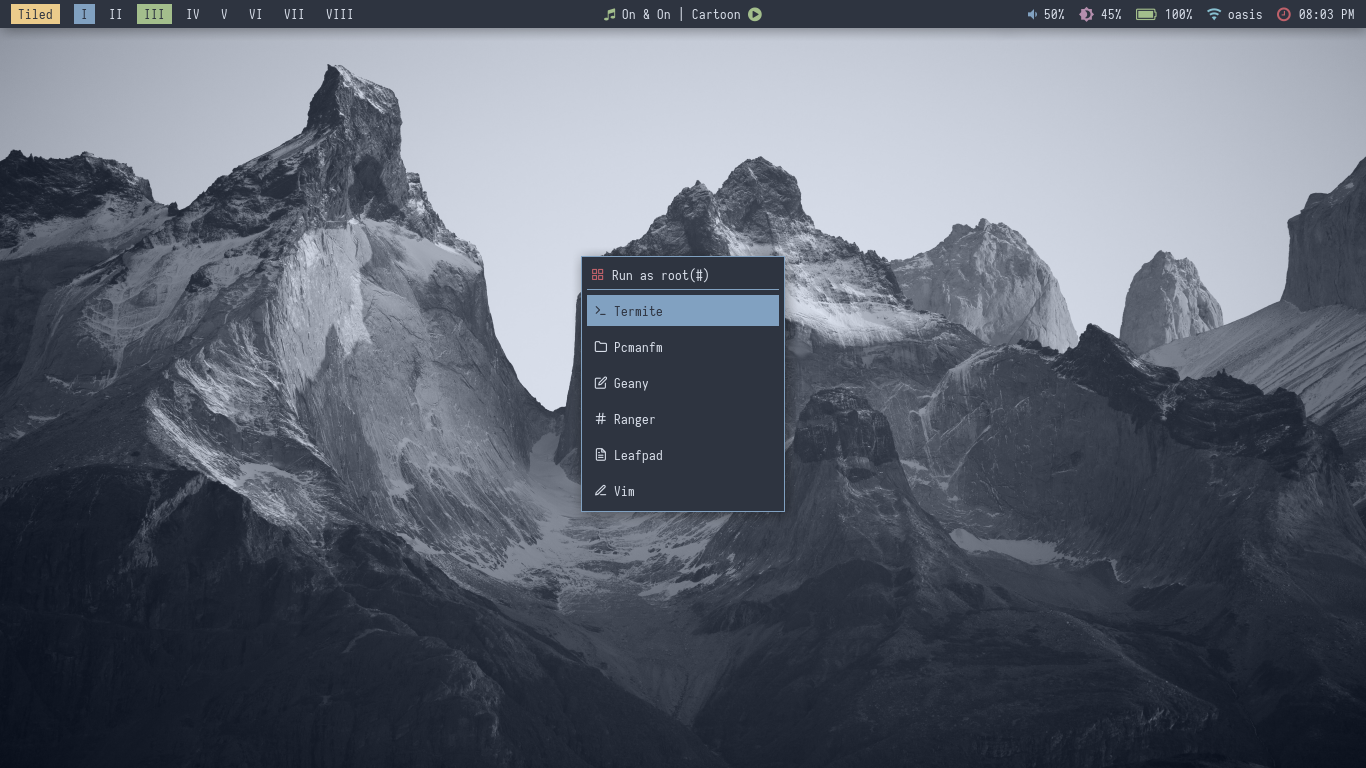Switch to workspace I
Image resolution: width=1366 pixels, height=768 pixels.
click(x=85, y=14)
